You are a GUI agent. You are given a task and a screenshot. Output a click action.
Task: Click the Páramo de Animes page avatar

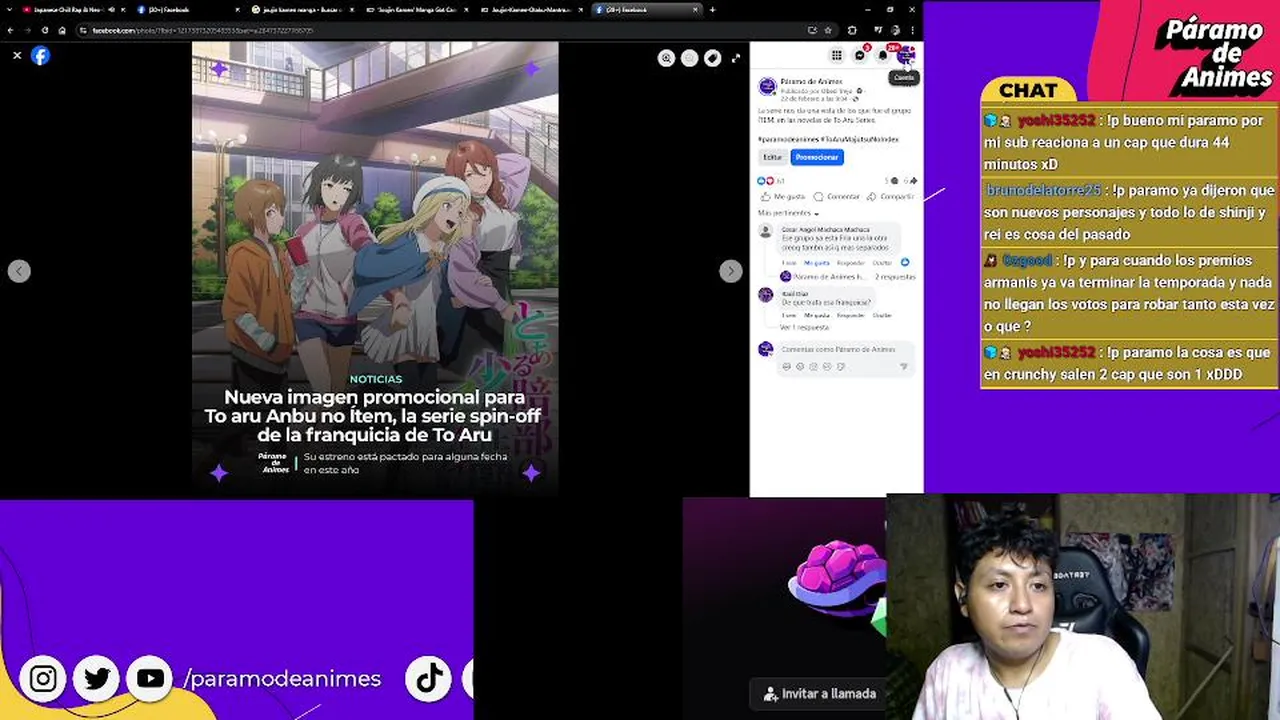click(x=767, y=86)
